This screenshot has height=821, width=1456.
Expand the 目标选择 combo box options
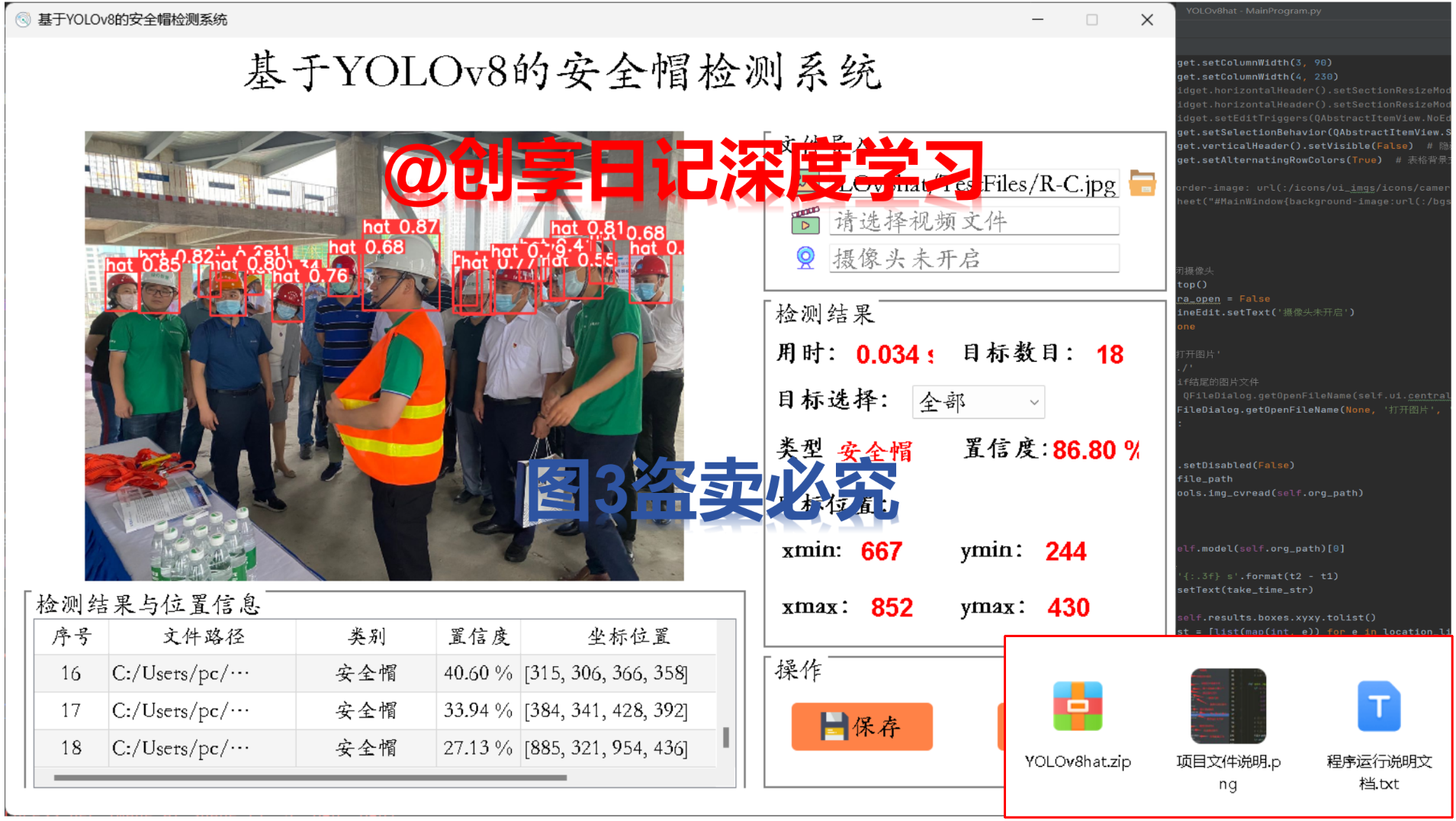point(1033,402)
